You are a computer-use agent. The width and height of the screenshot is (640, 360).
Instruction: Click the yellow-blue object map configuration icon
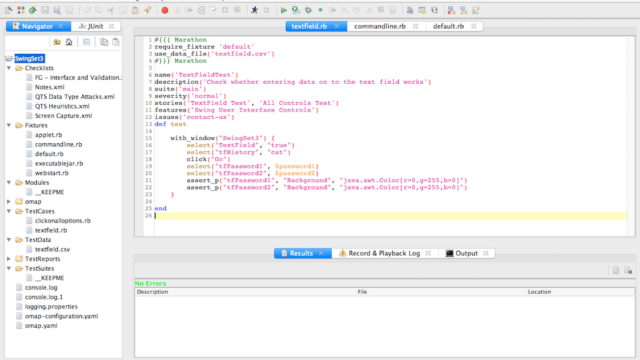[x=464, y=10]
